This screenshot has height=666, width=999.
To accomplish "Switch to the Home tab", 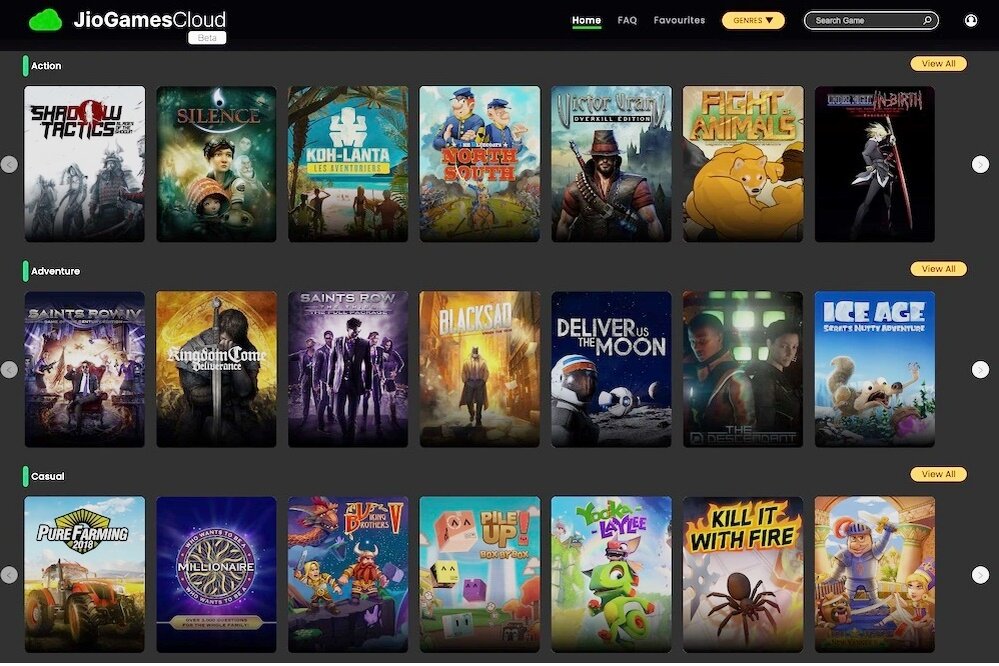I will (586, 20).
